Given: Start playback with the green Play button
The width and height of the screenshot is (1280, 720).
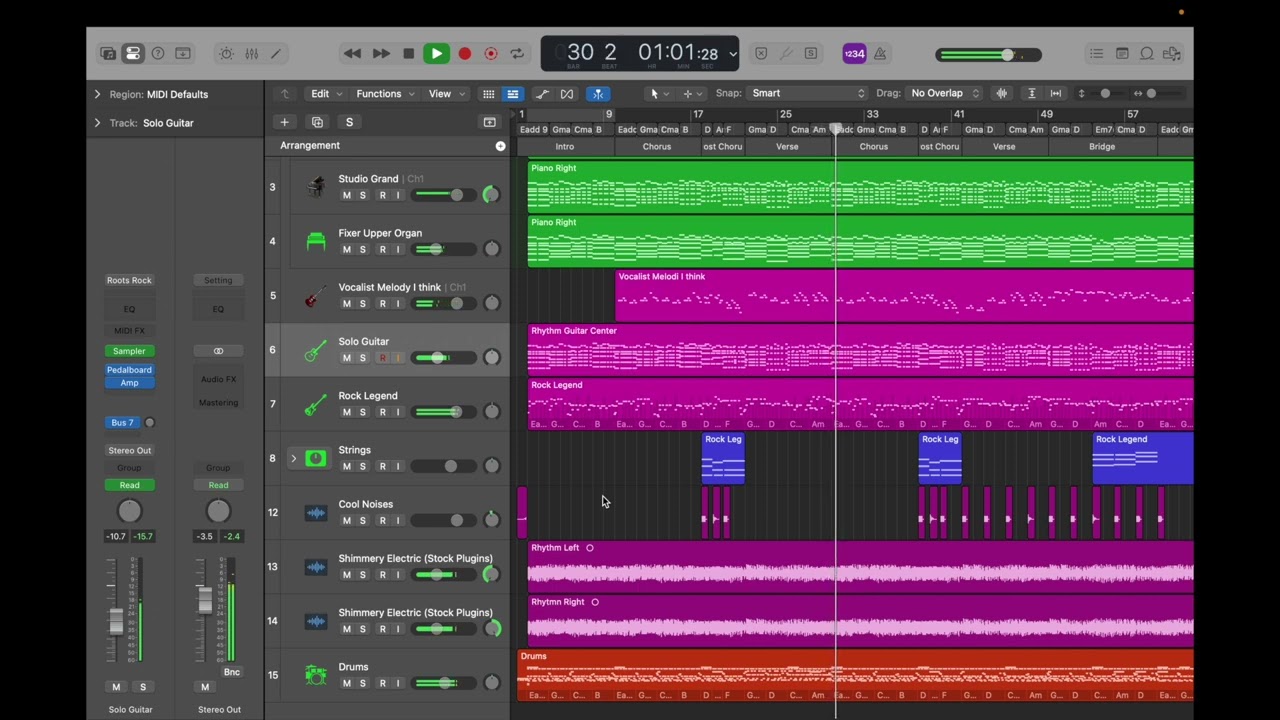Looking at the screenshot, I should point(436,54).
